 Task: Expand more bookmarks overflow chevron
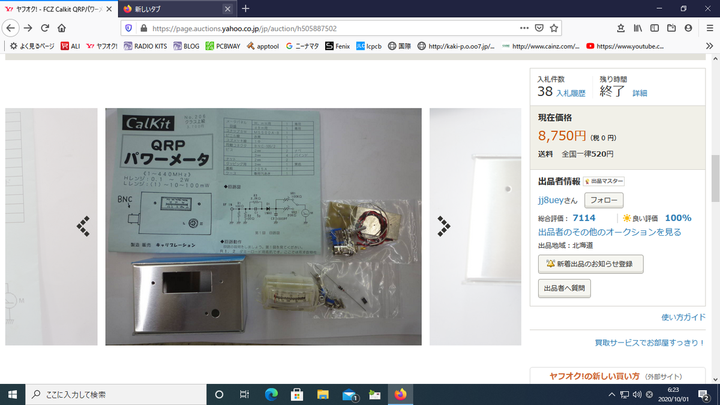[x=709, y=46]
